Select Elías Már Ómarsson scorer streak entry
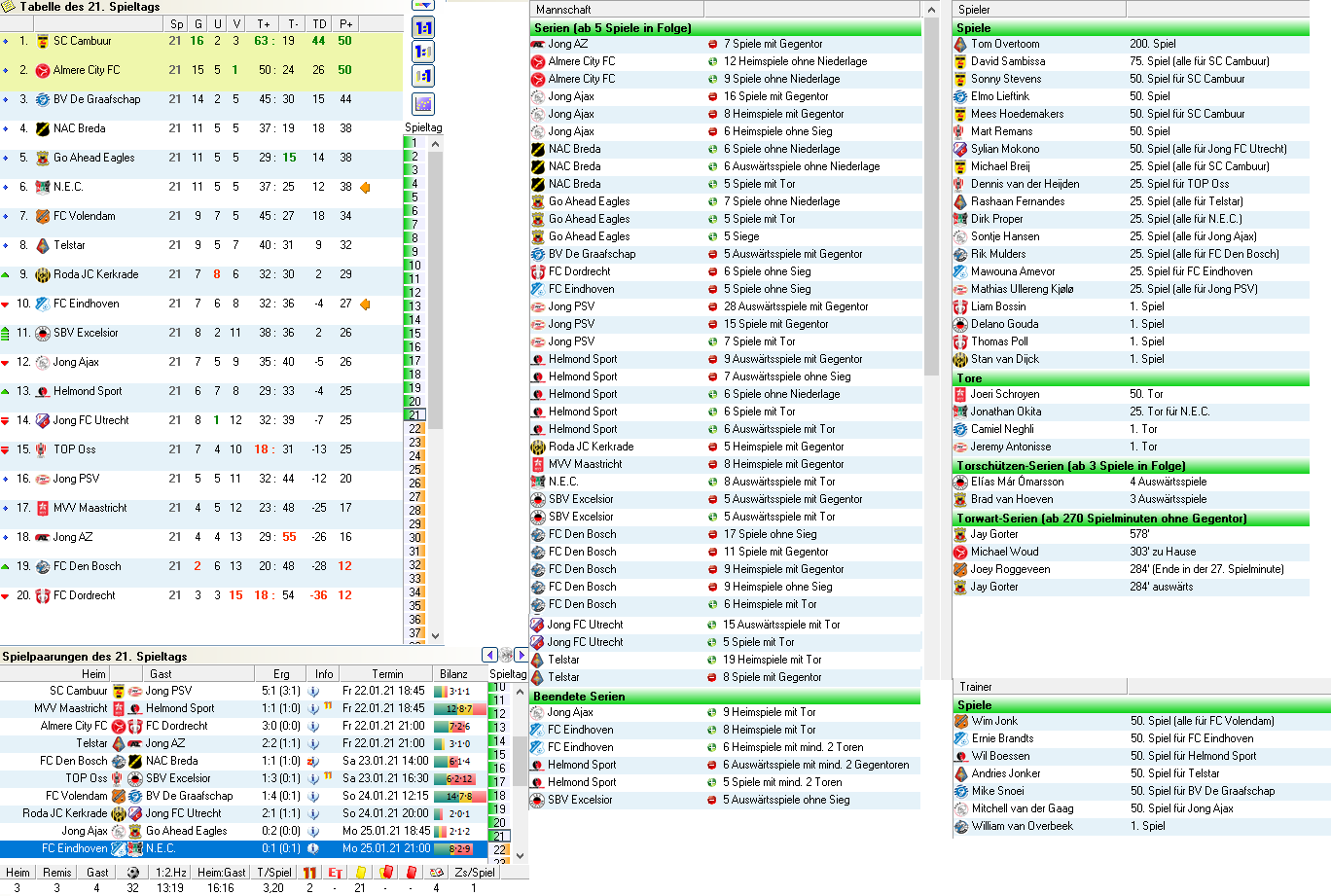Image resolution: width=1331 pixels, height=896 pixels. [x=1131, y=482]
